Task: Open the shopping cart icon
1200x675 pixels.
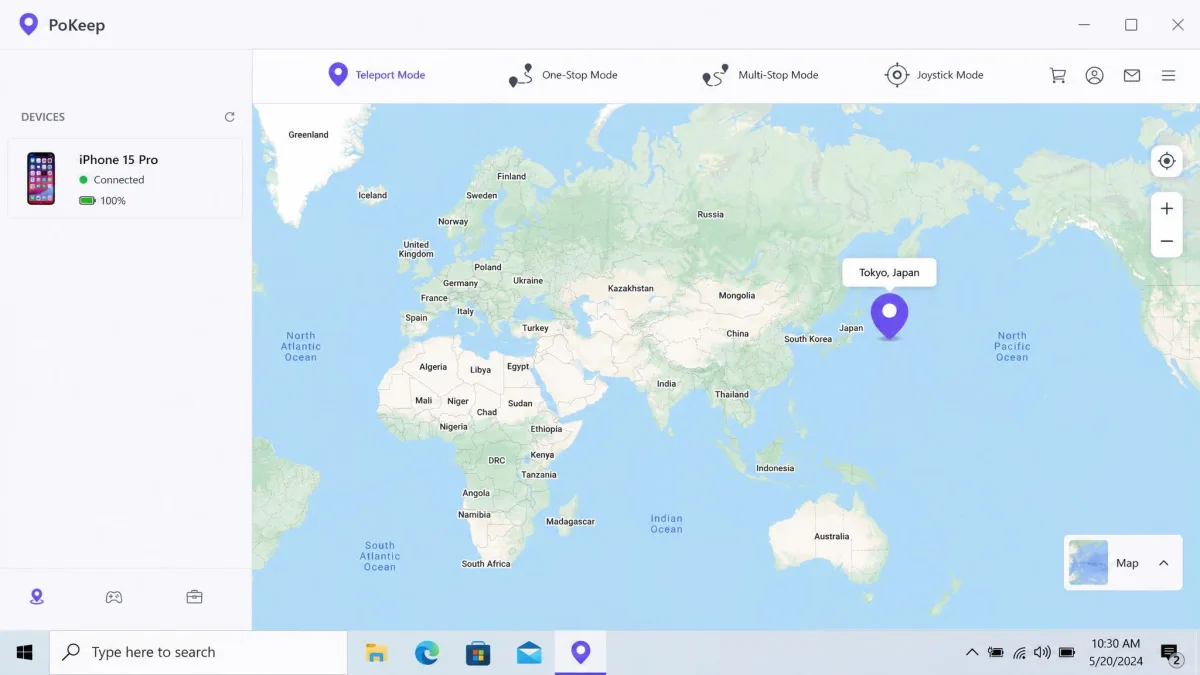Action: pyautogui.click(x=1057, y=75)
